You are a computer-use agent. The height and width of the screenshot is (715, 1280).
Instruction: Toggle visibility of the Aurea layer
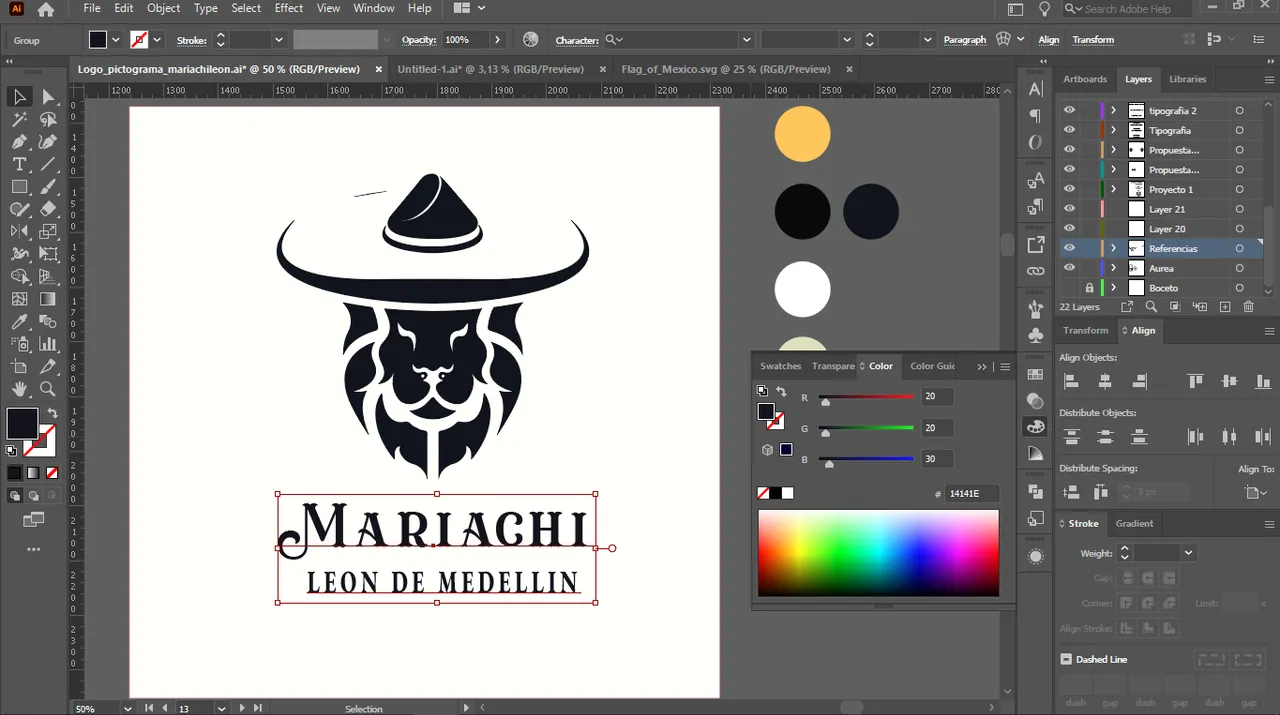[1069, 268]
